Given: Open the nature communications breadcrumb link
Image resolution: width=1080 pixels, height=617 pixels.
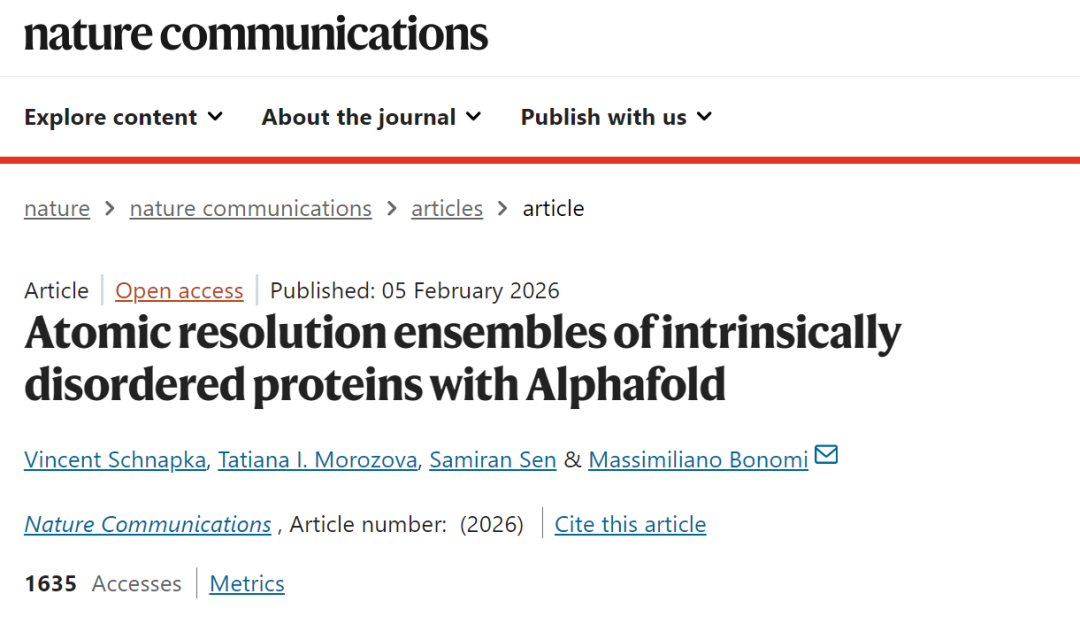Looking at the screenshot, I should pos(250,208).
